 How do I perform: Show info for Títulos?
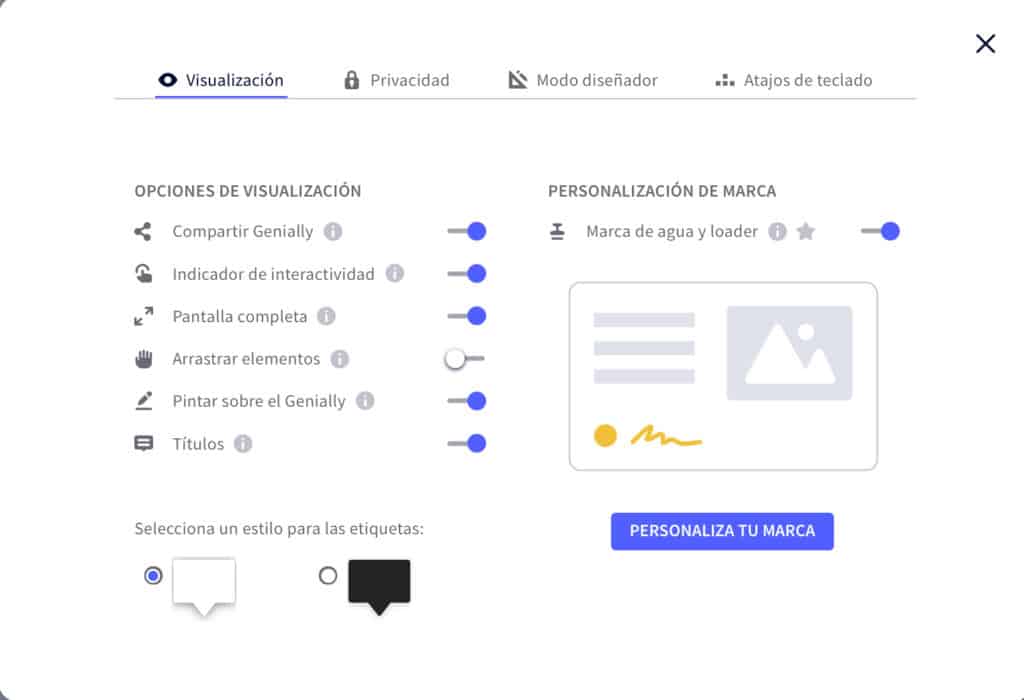[243, 443]
